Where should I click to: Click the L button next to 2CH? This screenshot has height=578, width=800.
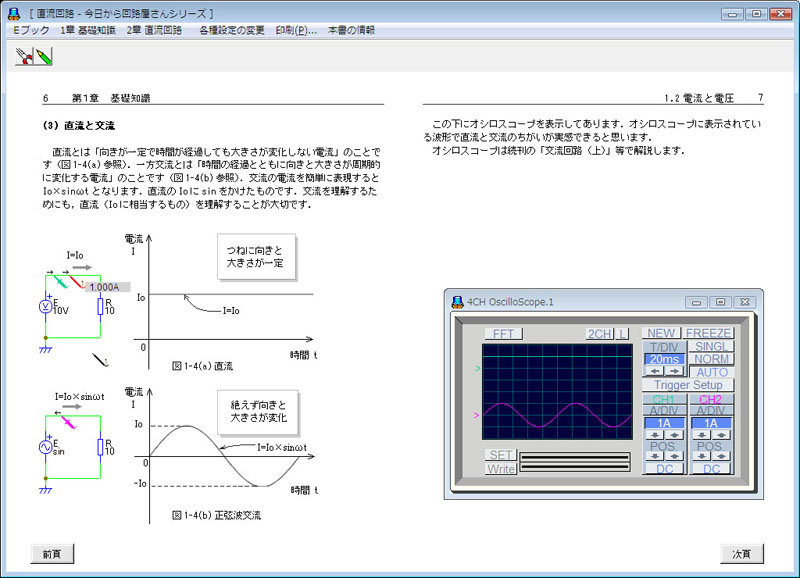tap(622, 334)
